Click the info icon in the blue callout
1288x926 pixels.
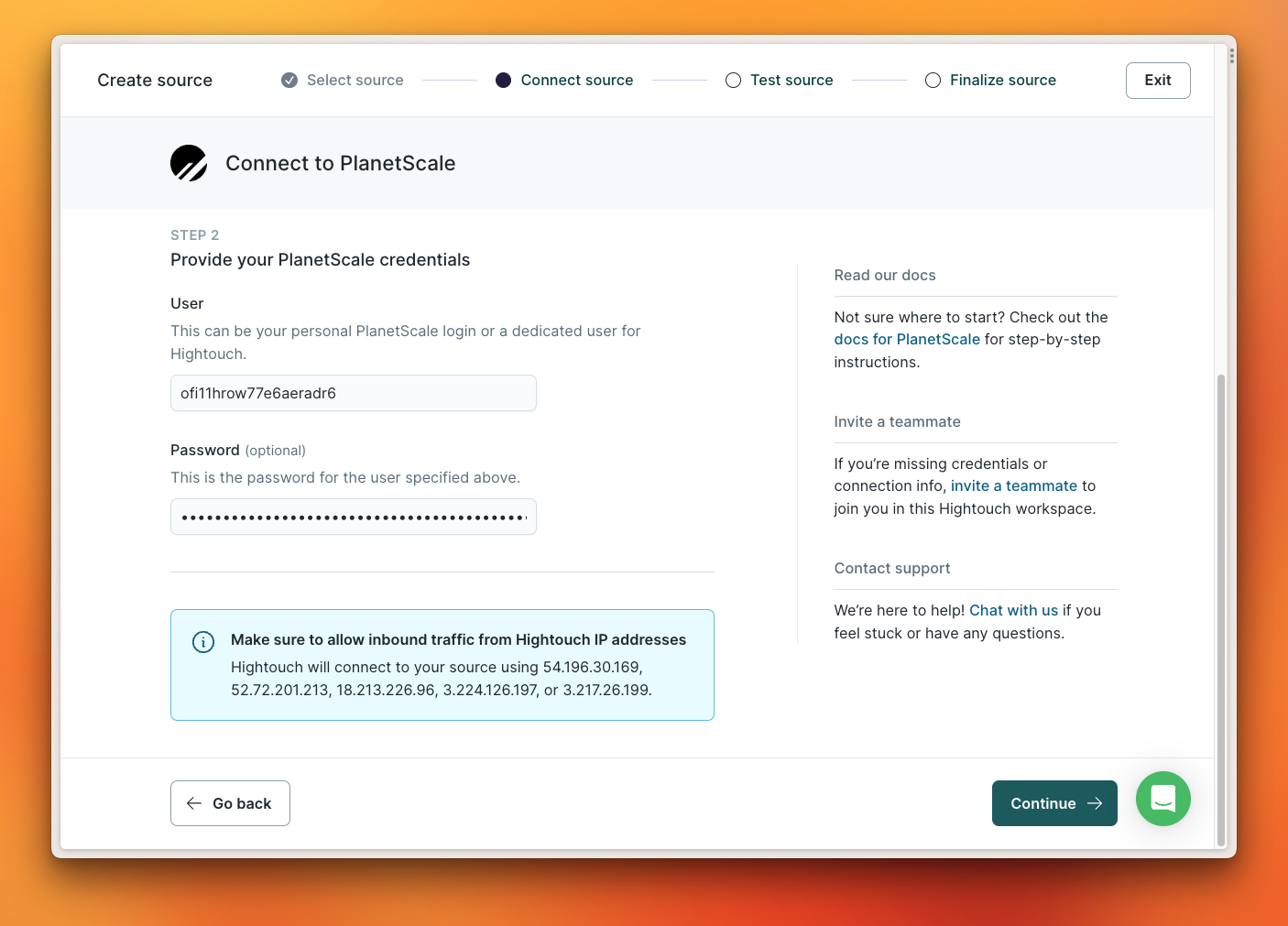[x=203, y=642]
